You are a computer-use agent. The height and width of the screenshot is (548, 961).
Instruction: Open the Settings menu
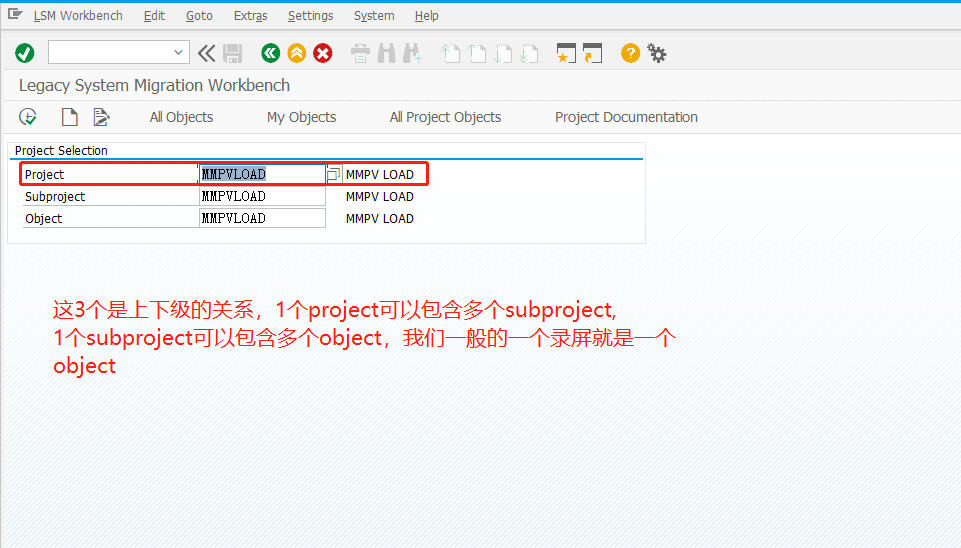tap(311, 15)
